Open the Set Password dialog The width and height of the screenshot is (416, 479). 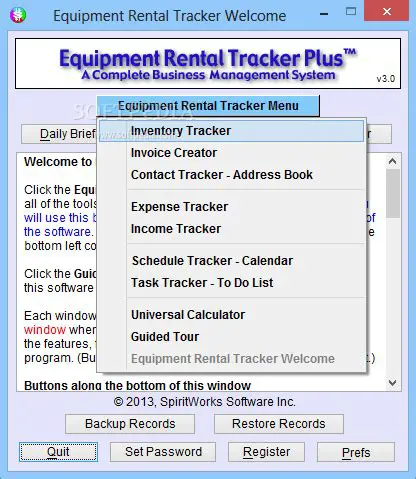tap(163, 452)
